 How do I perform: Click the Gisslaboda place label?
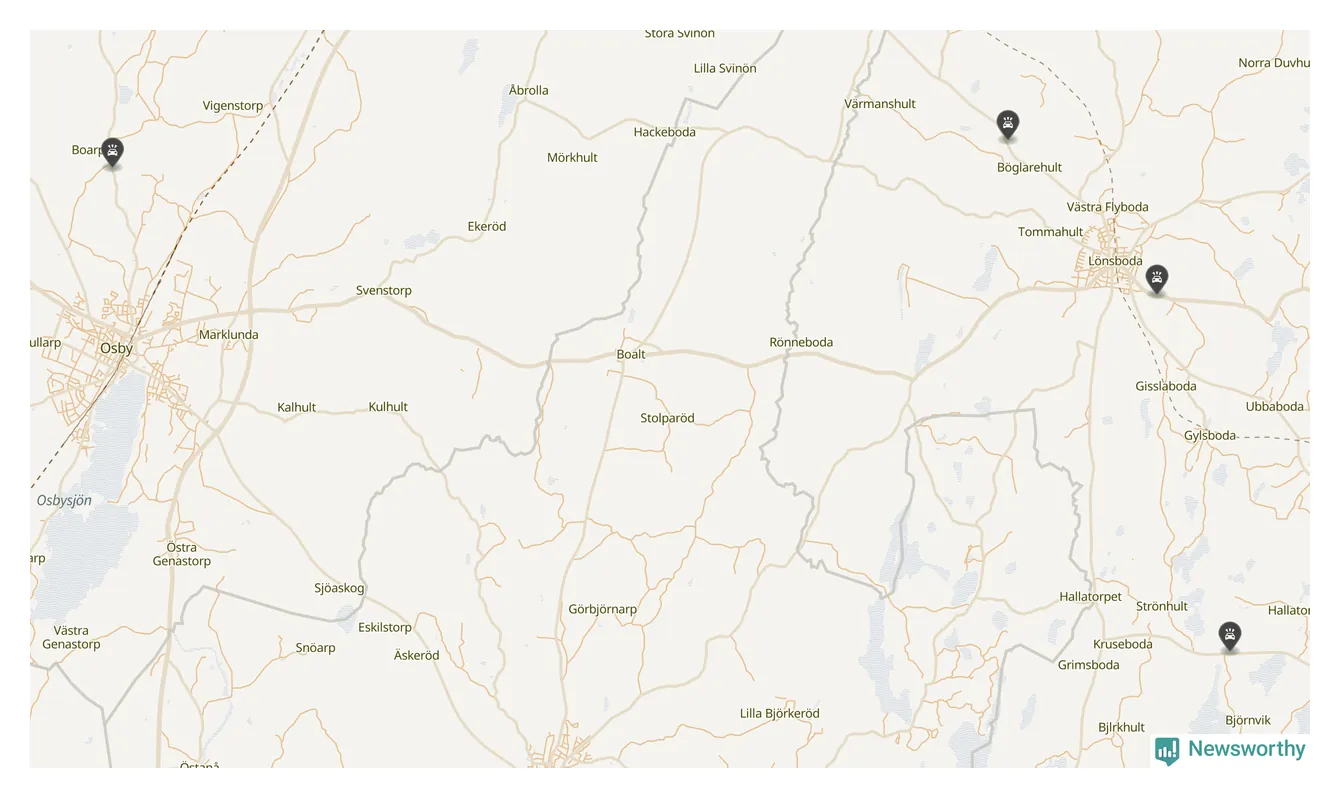click(x=1165, y=386)
